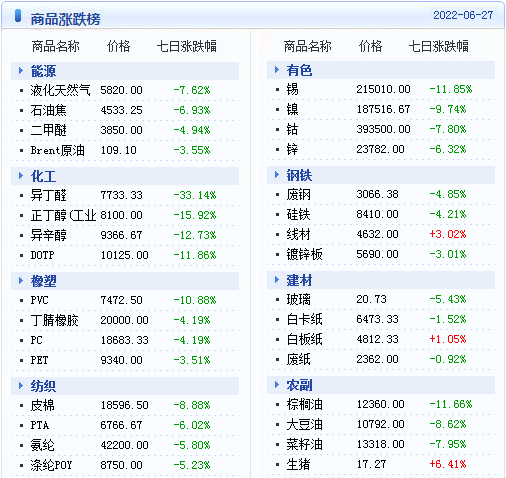This screenshot has height=478, width=506.
Task: Click 棕榈油 change value -11.66%
Action: click(x=451, y=404)
